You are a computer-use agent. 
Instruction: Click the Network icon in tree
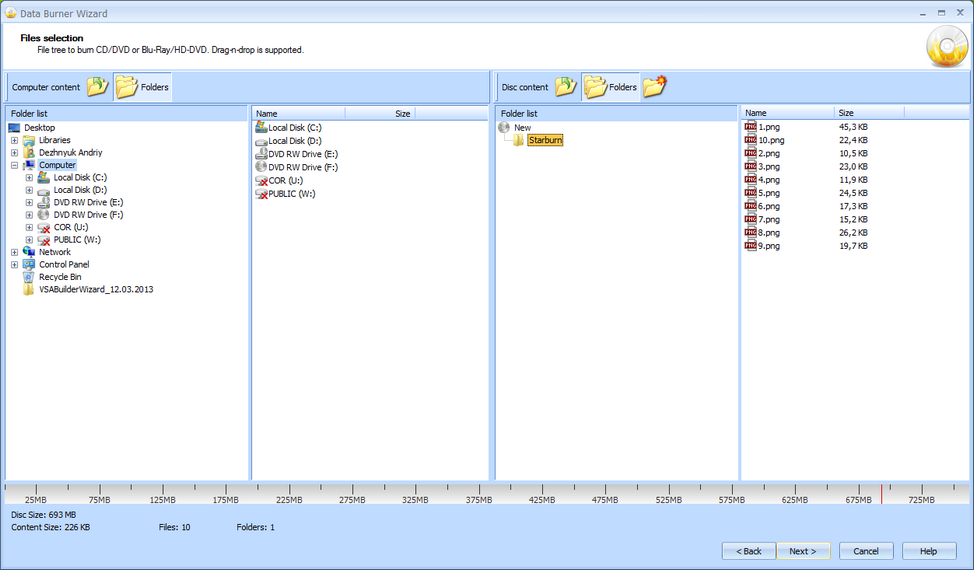point(29,252)
